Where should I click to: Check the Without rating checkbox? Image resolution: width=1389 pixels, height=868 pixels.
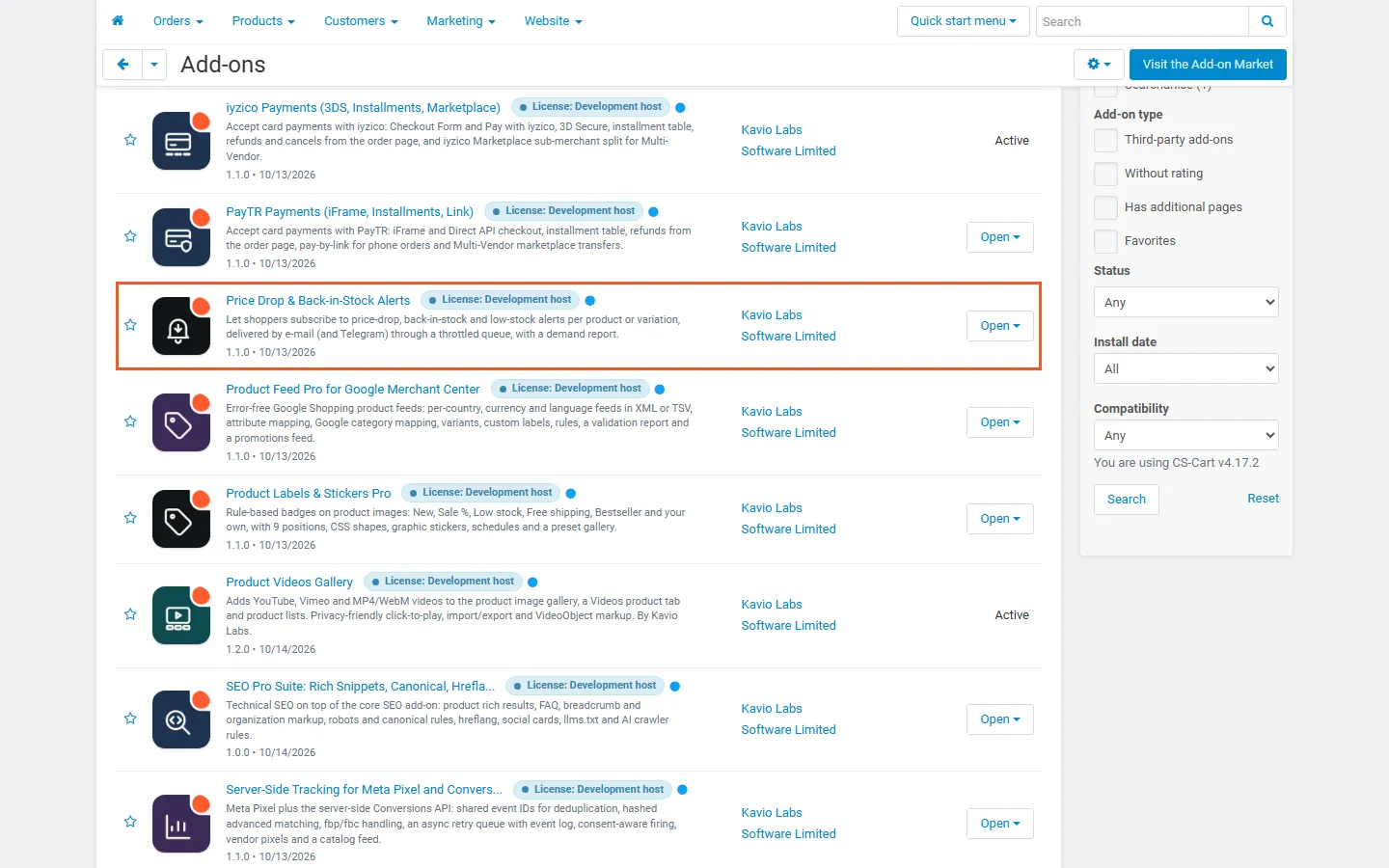coord(1106,174)
